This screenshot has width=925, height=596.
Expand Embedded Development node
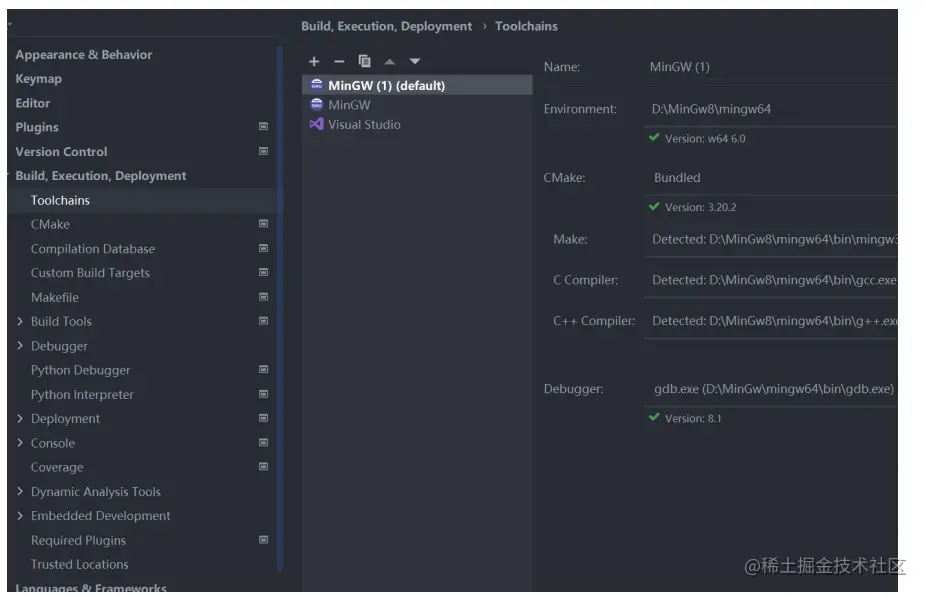tap(20, 516)
